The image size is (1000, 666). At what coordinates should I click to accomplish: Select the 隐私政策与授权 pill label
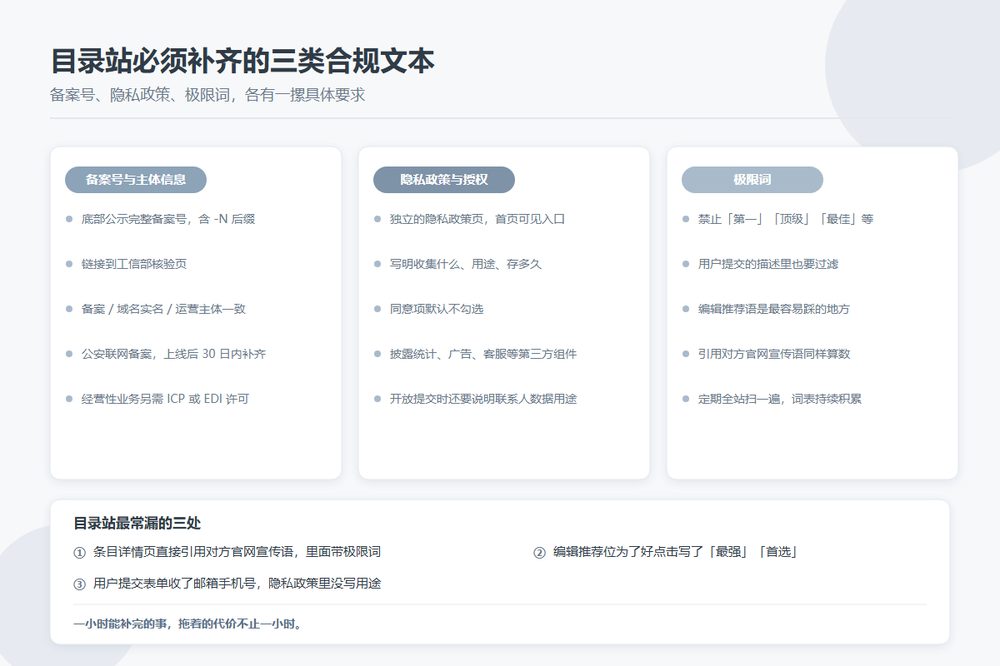click(x=444, y=180)
